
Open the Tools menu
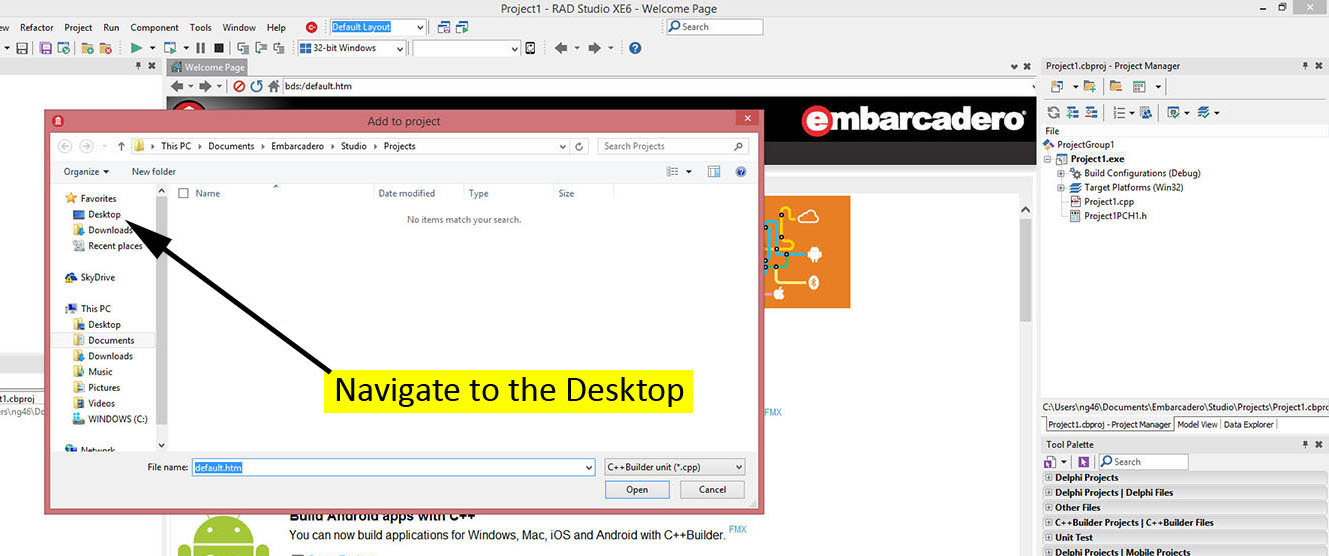[201, 27]
